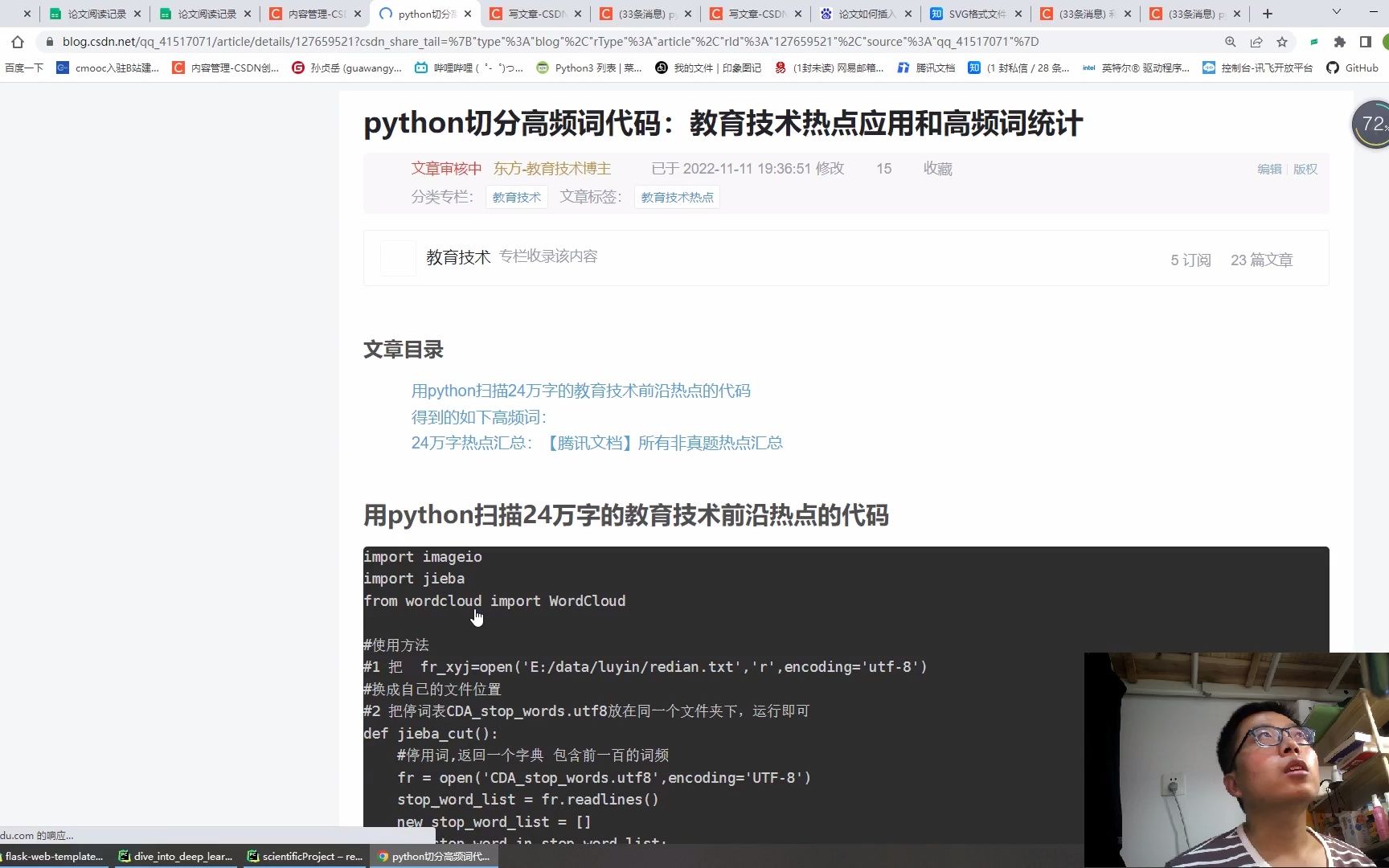This screenshot has width=1389, height=868.
Task: Click 收藏 to favorite the article
Action: 937,169
